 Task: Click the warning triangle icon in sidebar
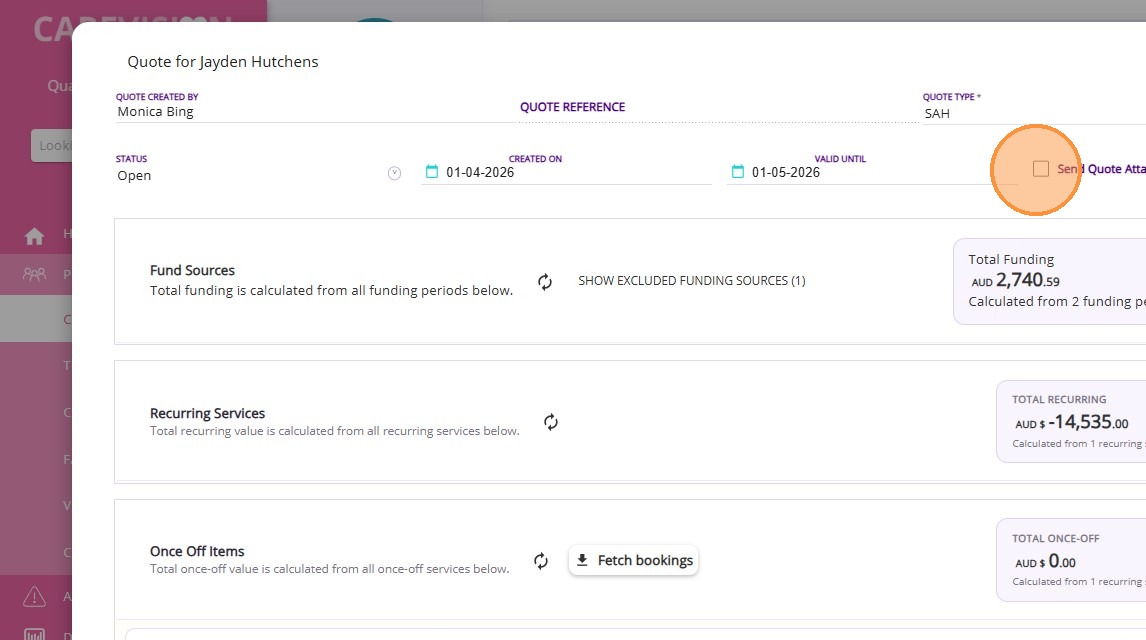[35, 597]
